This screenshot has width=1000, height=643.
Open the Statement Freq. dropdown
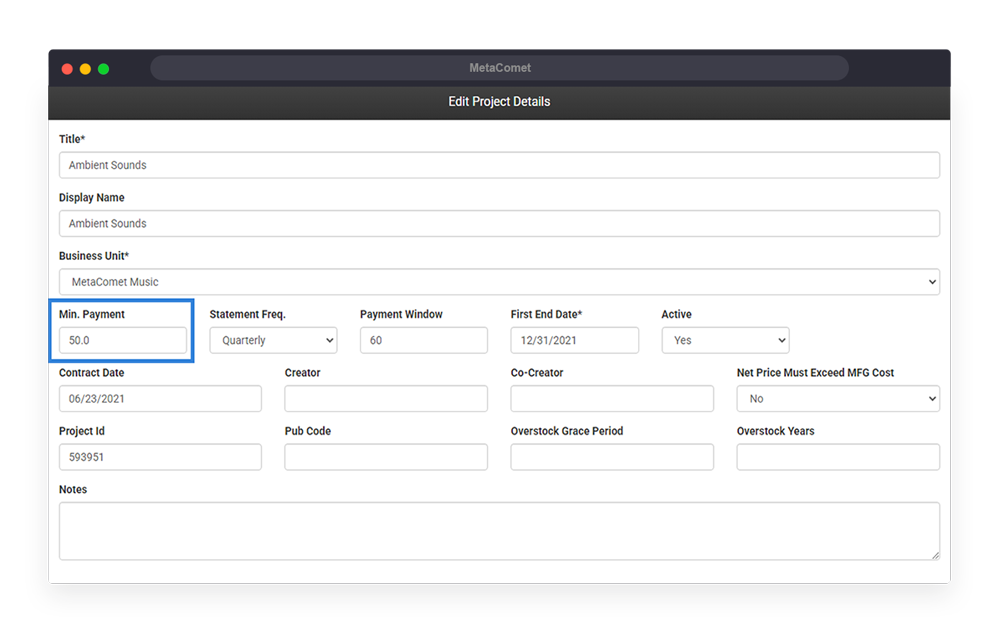(x=274, y=341)
